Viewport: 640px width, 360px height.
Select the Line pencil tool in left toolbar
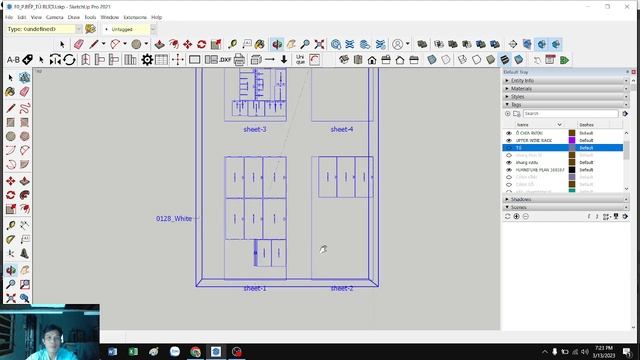tap(11, 108)
